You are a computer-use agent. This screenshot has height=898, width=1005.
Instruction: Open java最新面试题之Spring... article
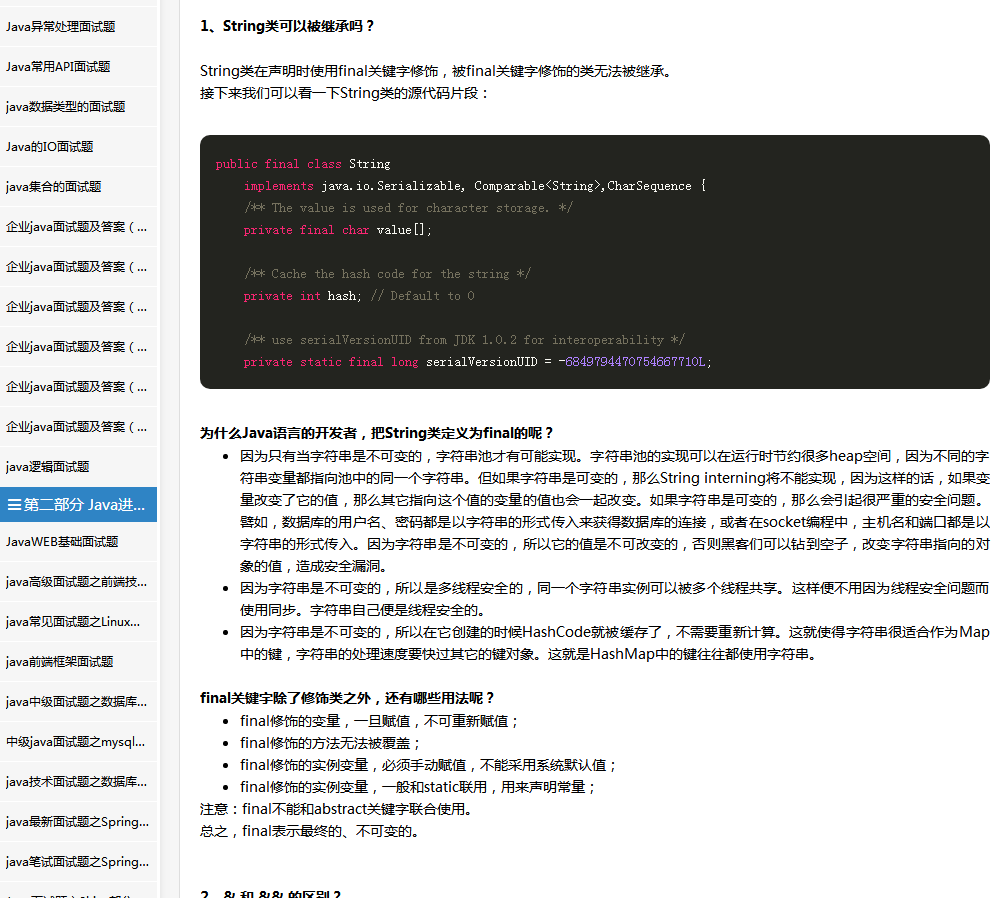[x=77, y=822]
